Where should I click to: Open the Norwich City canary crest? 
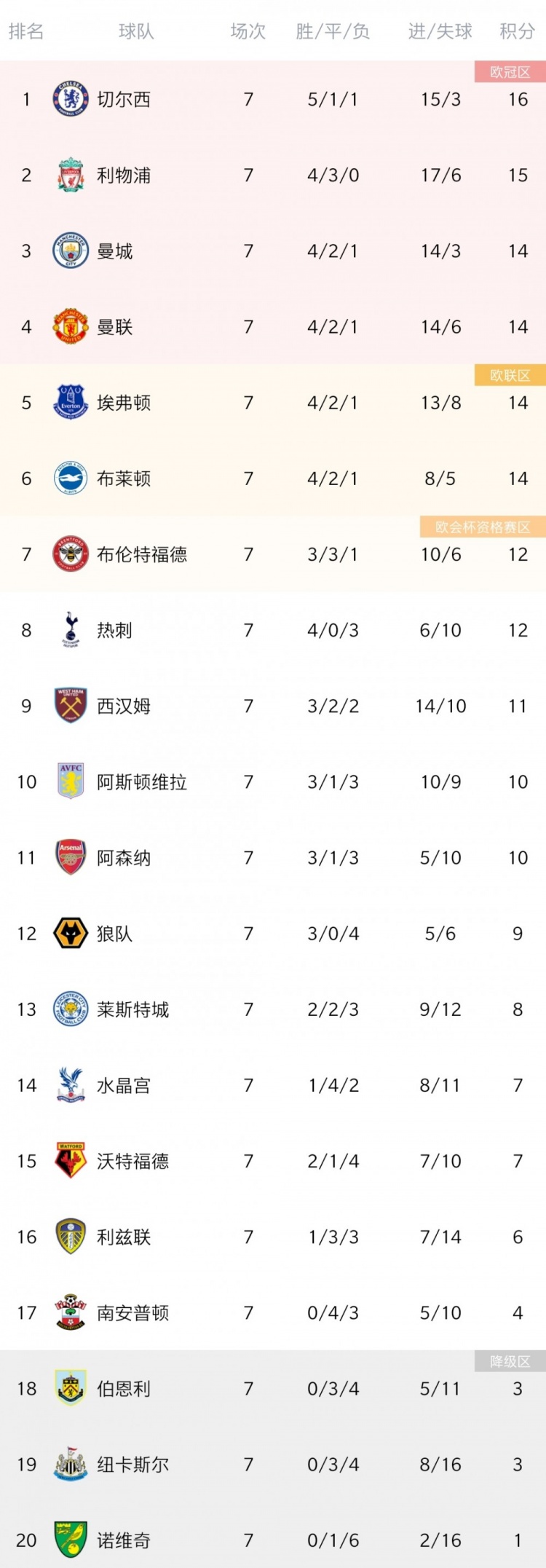(x=71, y=1540)
